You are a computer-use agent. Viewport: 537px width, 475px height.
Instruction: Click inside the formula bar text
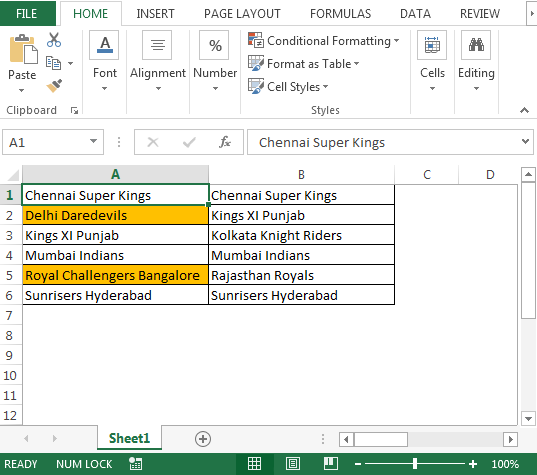tap(322, 142)
